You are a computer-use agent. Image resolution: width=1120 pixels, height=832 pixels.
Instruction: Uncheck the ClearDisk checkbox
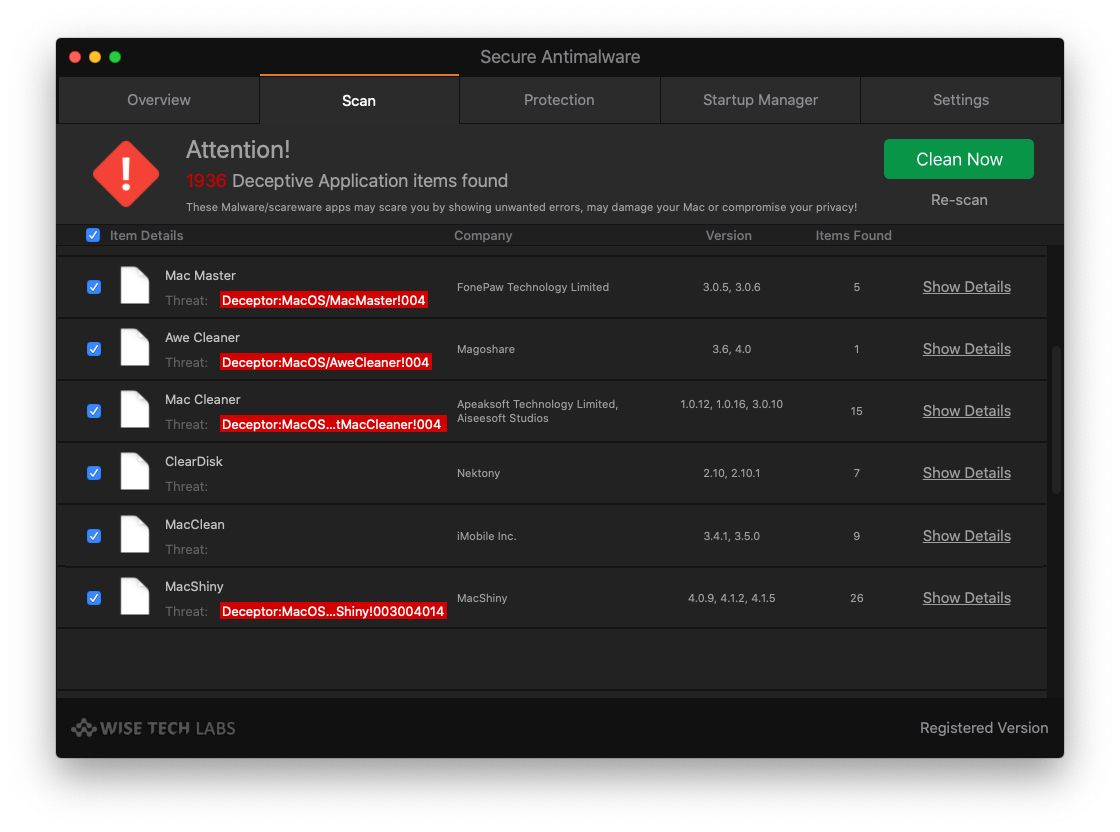pyautogui.click(x=94, y=473)
